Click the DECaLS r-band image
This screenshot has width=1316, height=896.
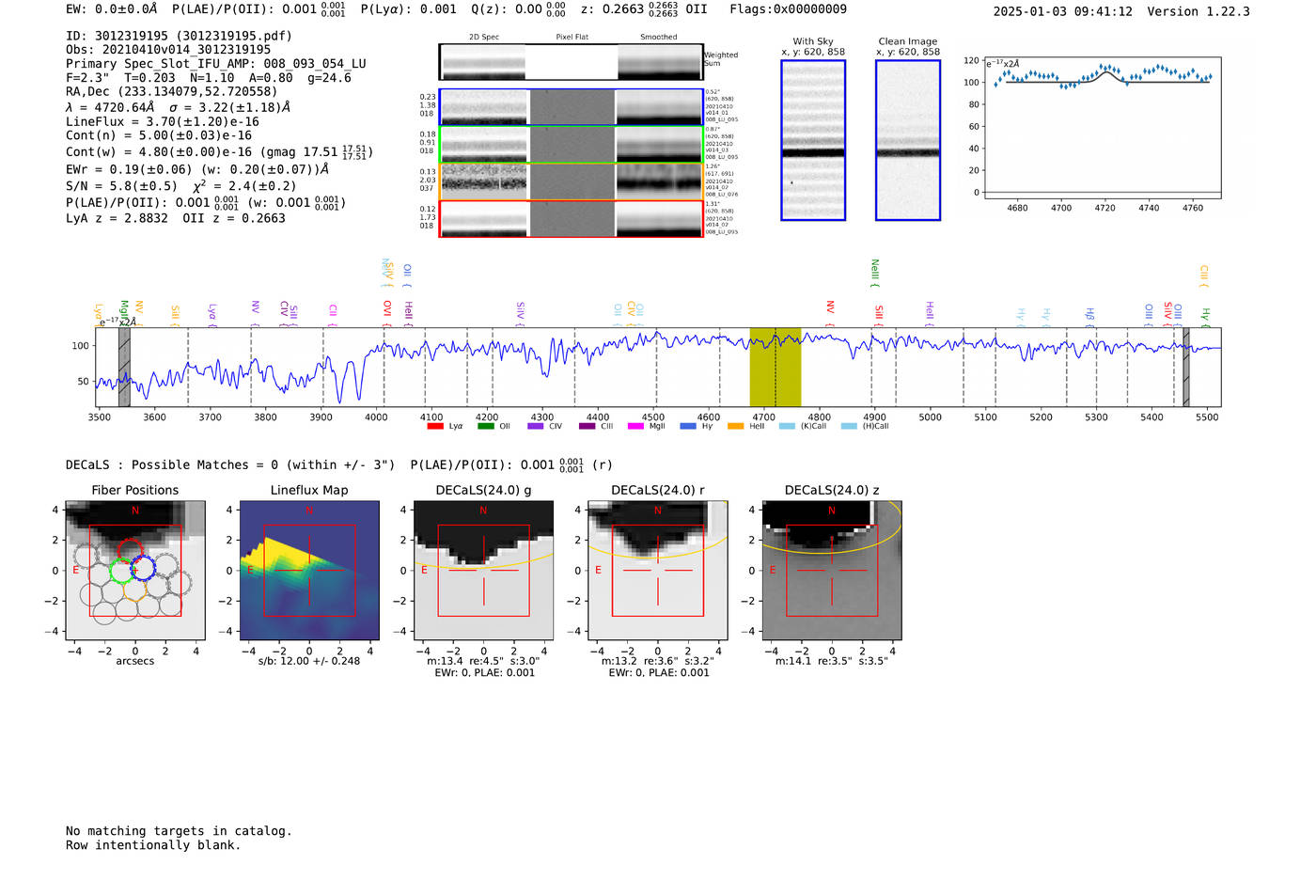(x=657, y=571)
